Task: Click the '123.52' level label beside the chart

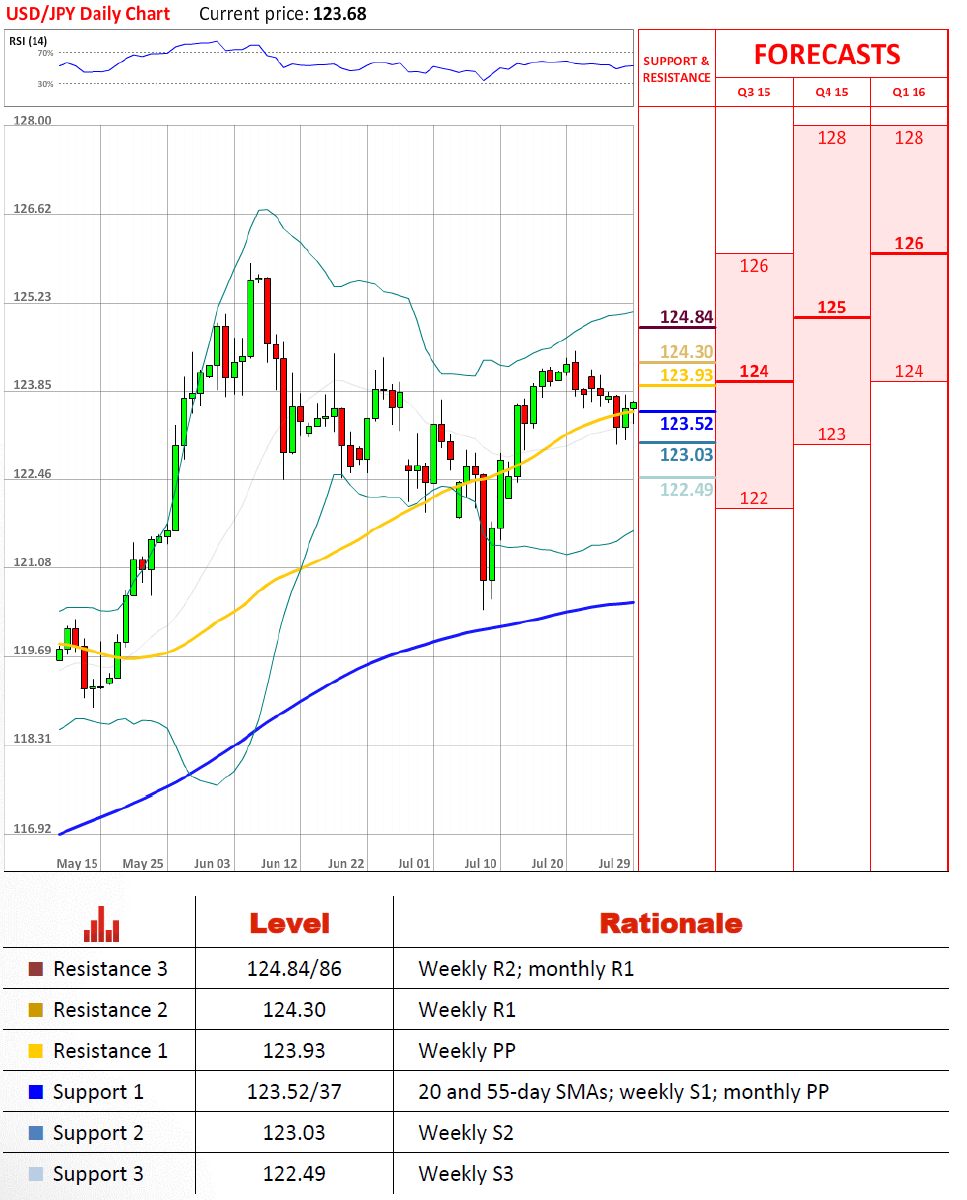Action: tap(687, 424)
